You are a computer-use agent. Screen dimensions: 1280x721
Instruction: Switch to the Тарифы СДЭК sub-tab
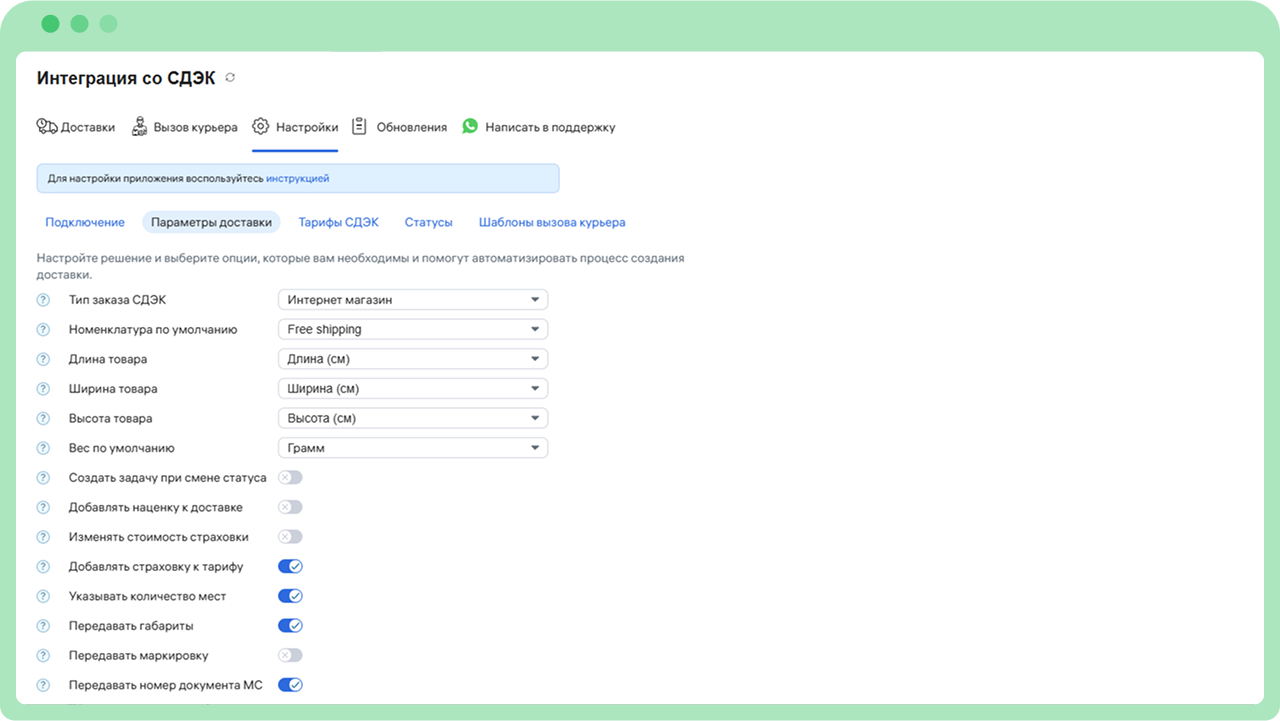(x=339, y=222)
